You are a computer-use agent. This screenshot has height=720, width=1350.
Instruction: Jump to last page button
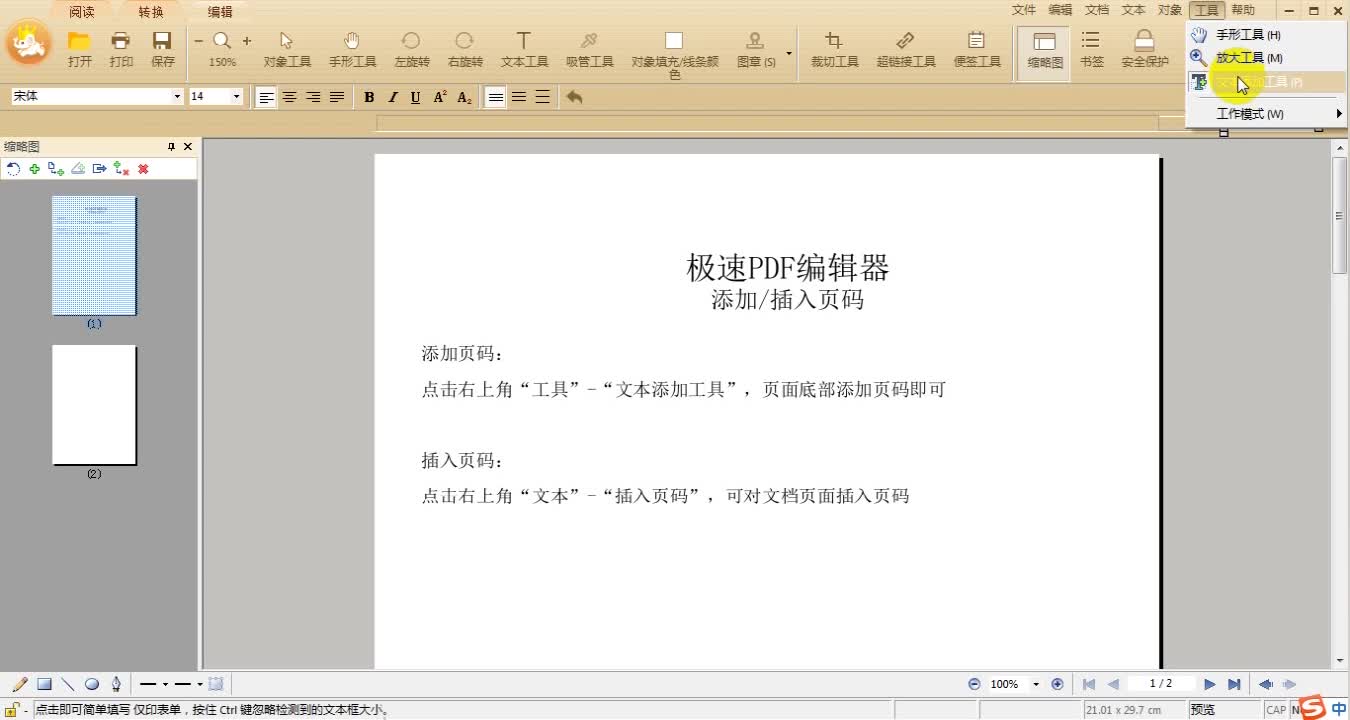point(1234,684)
